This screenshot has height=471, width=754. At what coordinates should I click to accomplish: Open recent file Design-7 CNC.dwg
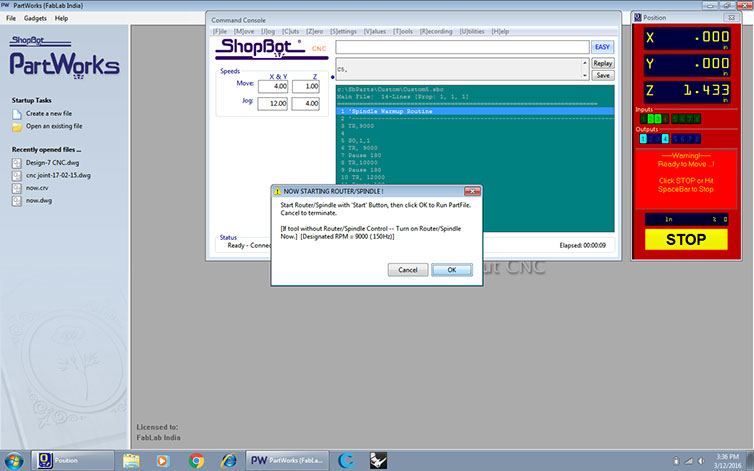52,163
